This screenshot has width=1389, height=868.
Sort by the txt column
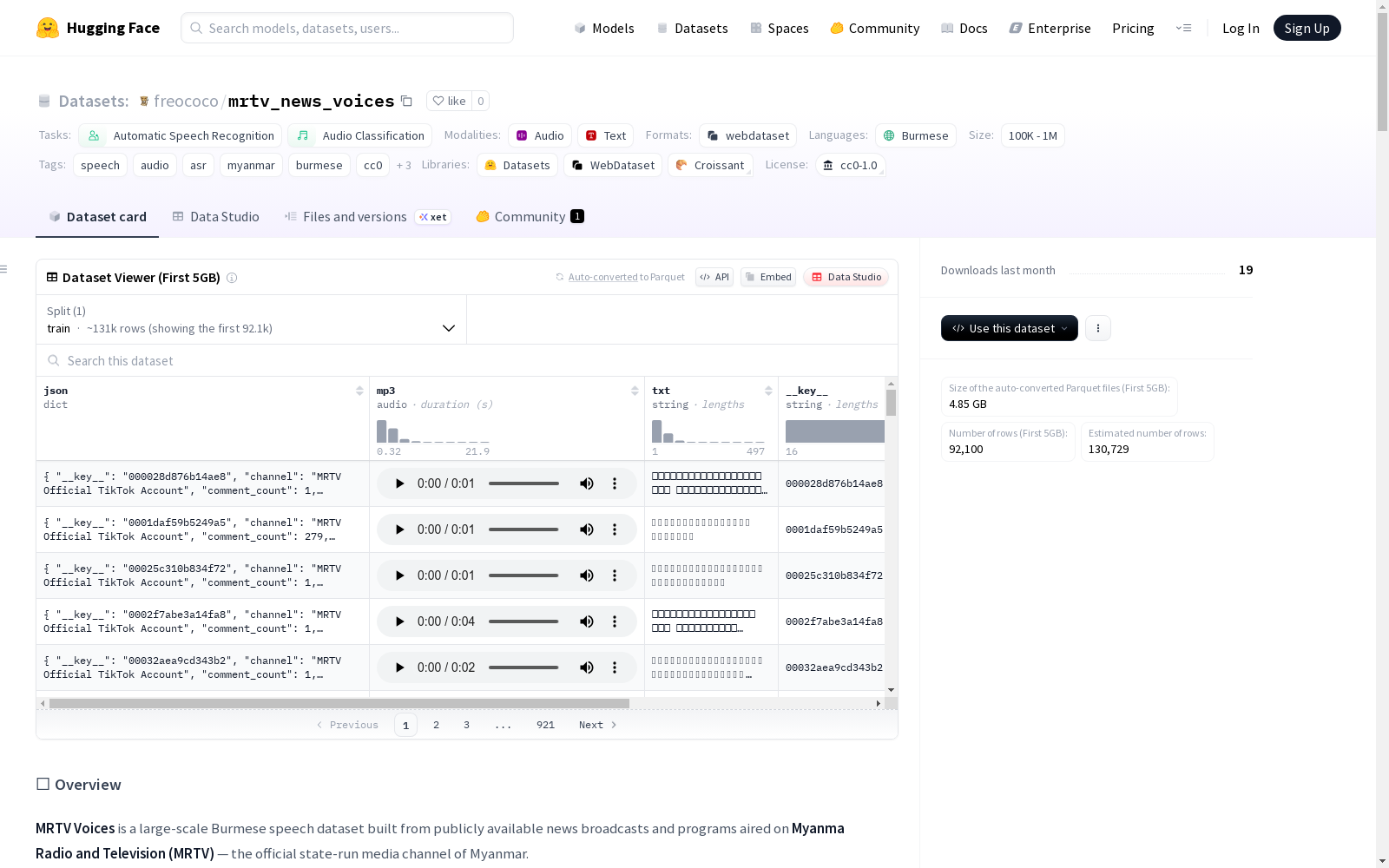pos(768,391)
